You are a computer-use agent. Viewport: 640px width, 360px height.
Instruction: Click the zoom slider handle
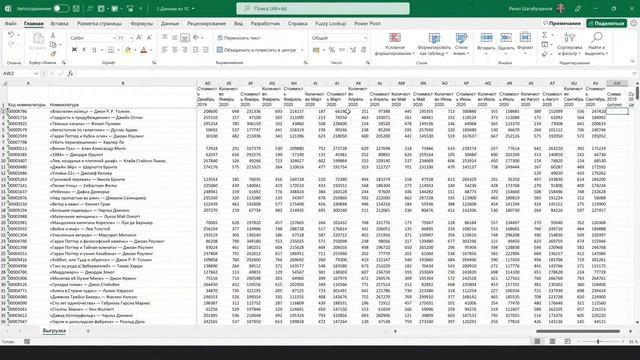coord(598,341)
